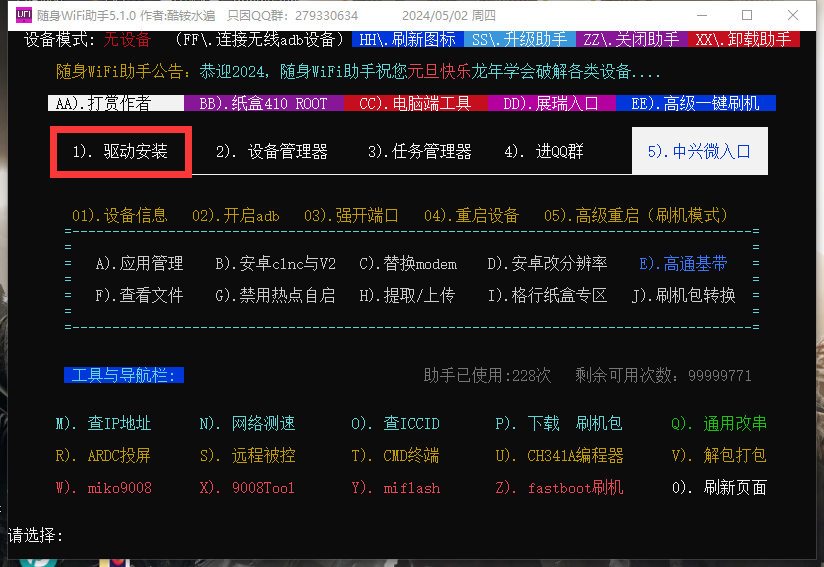Choose 0).刷新页面
The width and height of the screenshot is (824, 567).
(x=719, y=488)
